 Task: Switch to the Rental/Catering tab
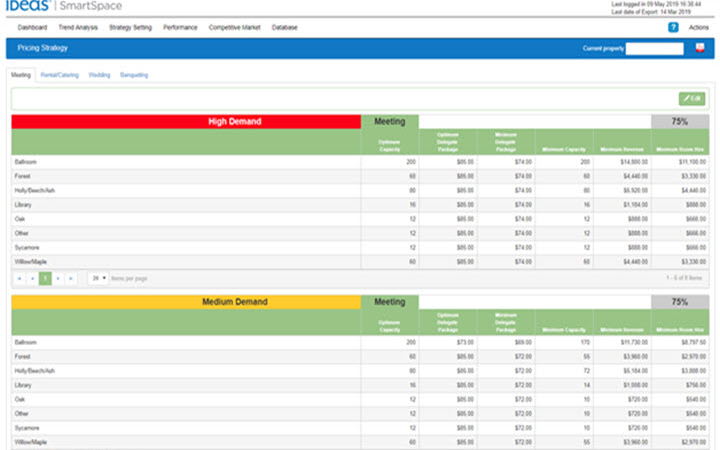60,74
